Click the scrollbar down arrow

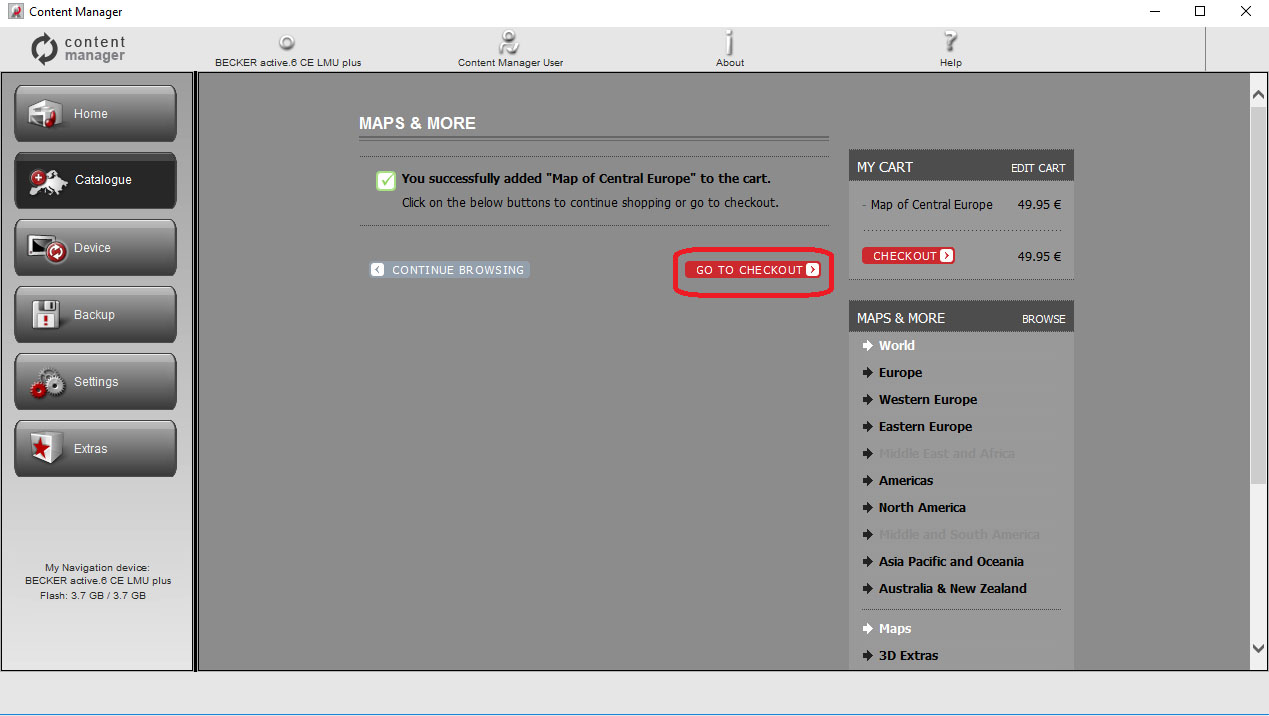(x=1258, y=648)
